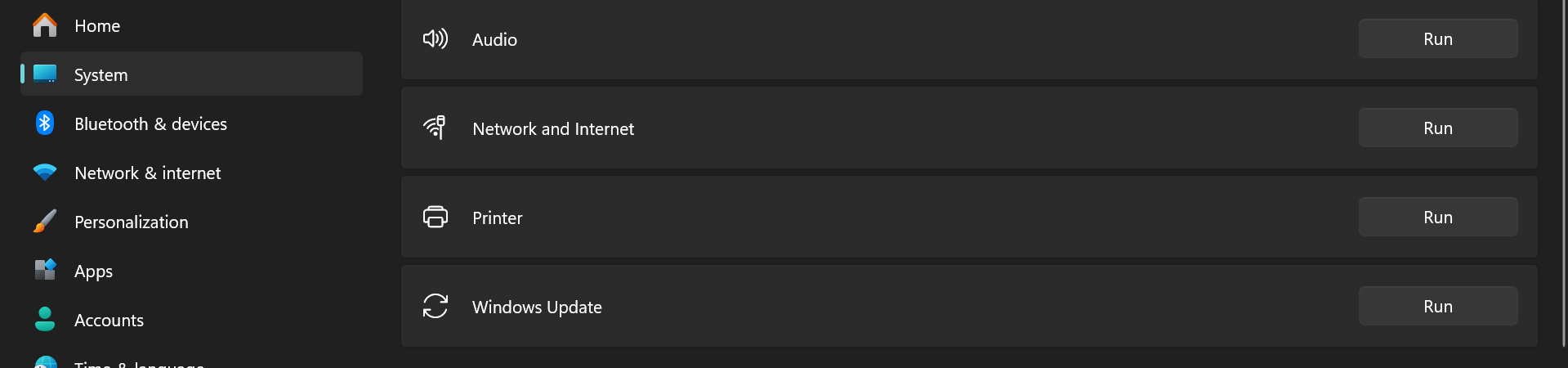The image size is (1568, 368).
Task: Run the Audio troubleshooter
Action: [1437, 38]
